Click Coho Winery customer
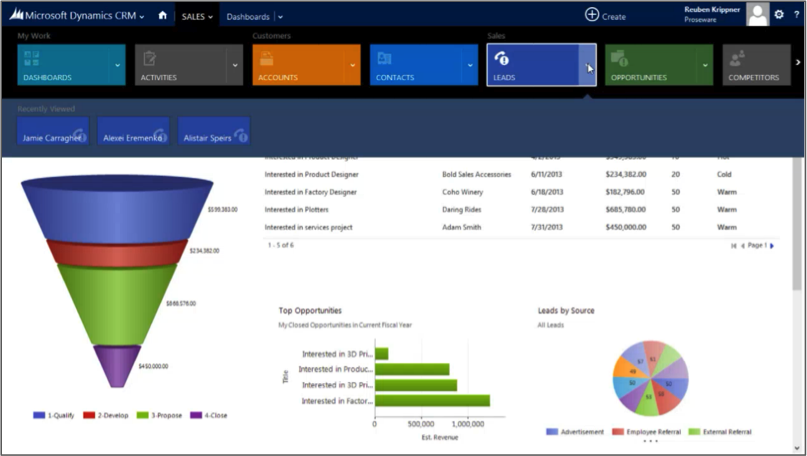807x456 pixels. point(463,192)
